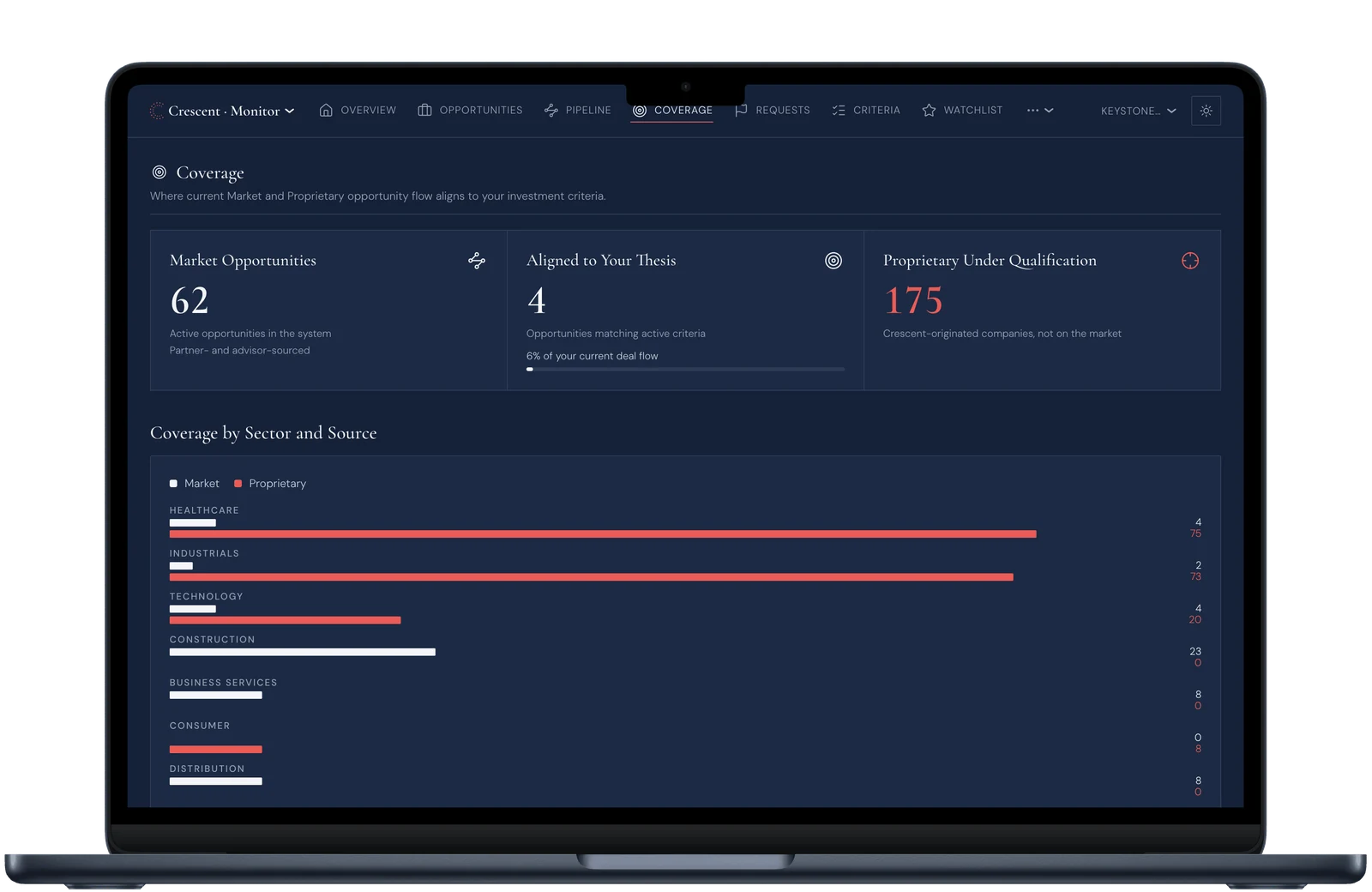The image size is (1372, 892).
Task: Click the Technology sector label
Action: [x=207, y=596]
